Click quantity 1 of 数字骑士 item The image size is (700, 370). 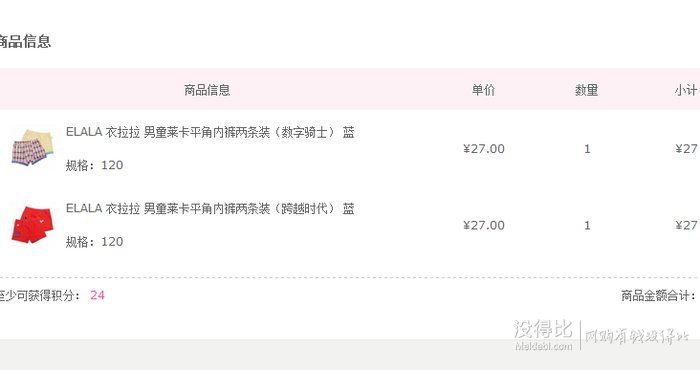click(587, 149)
